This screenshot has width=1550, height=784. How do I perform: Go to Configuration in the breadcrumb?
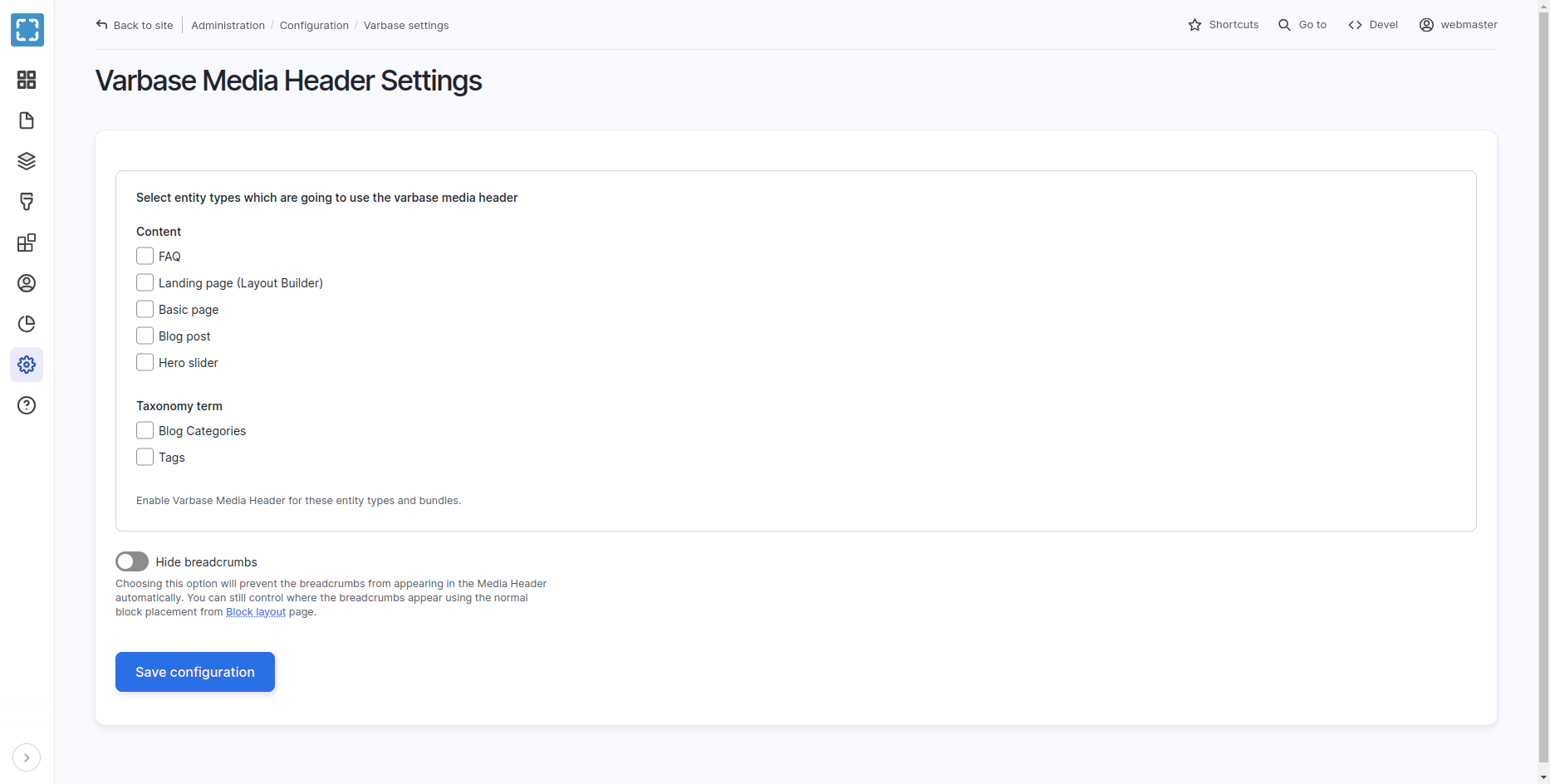314,26
